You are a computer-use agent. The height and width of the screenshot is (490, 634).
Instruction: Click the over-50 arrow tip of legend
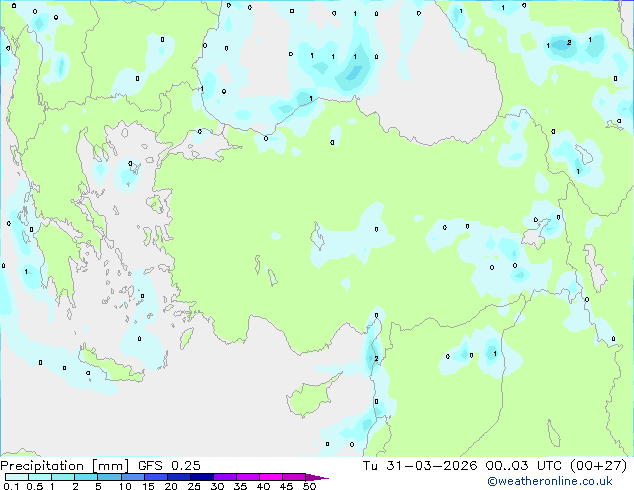pos(317,477)
